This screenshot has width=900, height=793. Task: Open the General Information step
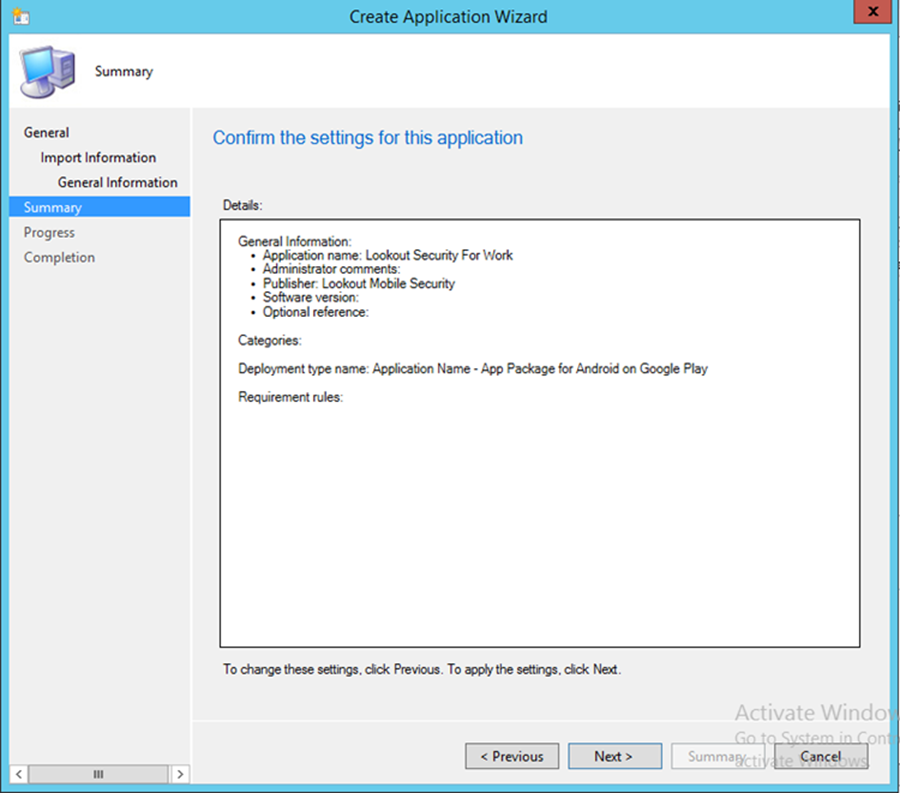pyautogui.click(x=118, y=182)
